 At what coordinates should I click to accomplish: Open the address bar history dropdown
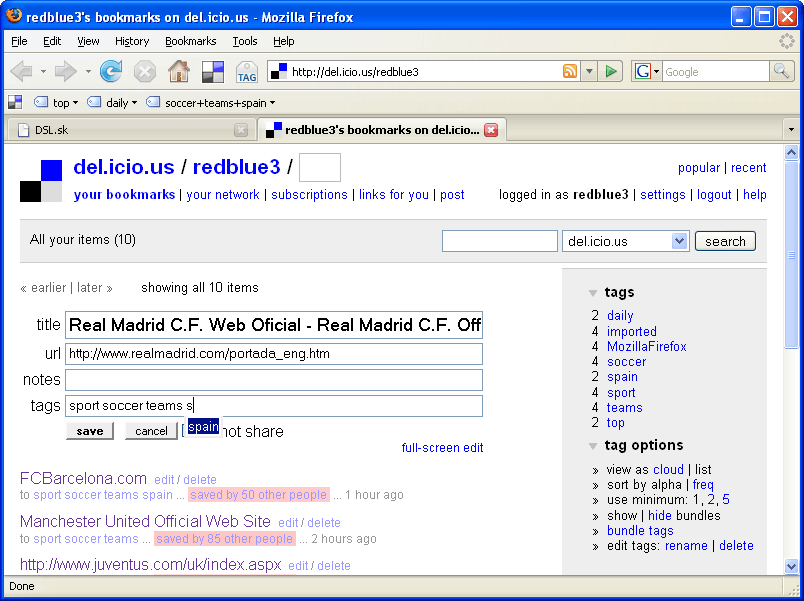[x=589, y=71]
